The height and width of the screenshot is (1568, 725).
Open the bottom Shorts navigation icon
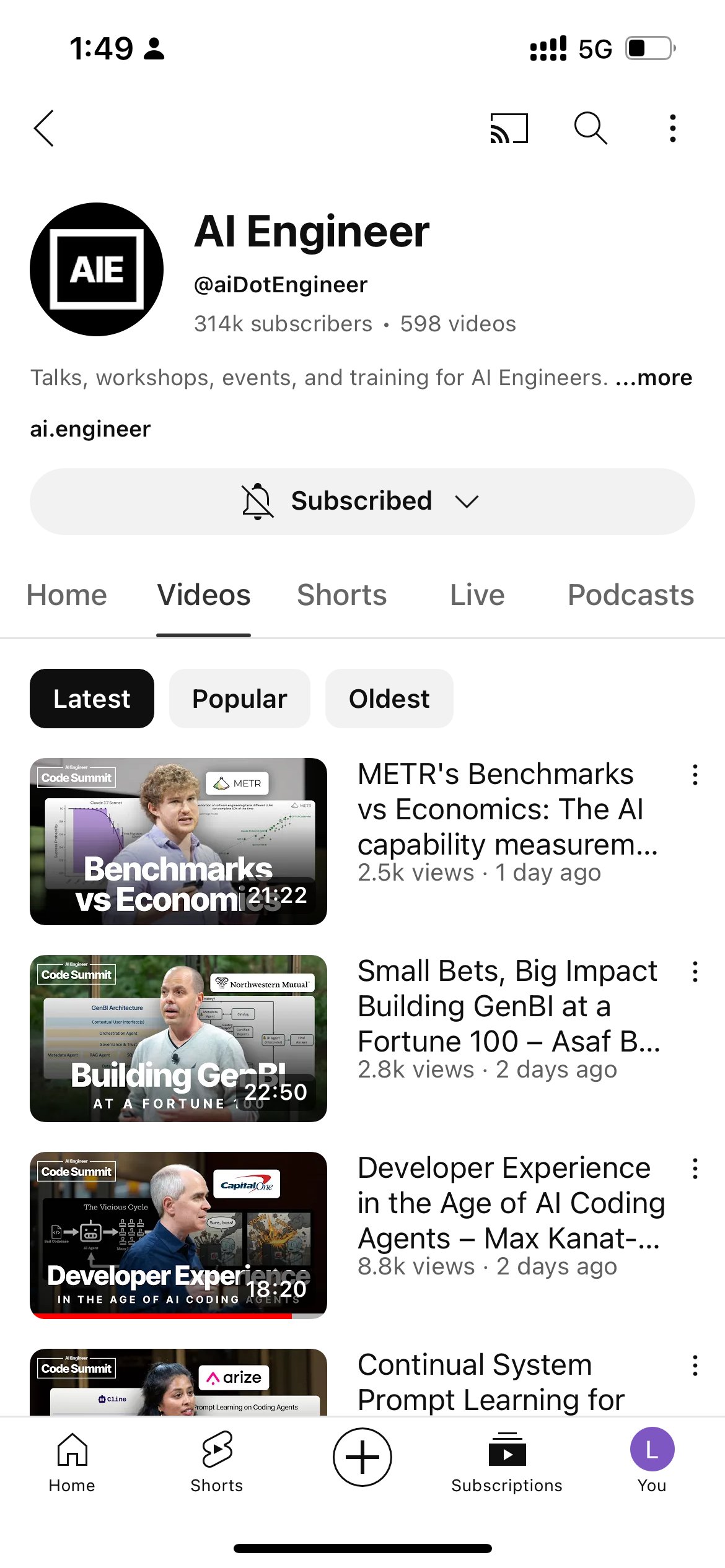217,1461
